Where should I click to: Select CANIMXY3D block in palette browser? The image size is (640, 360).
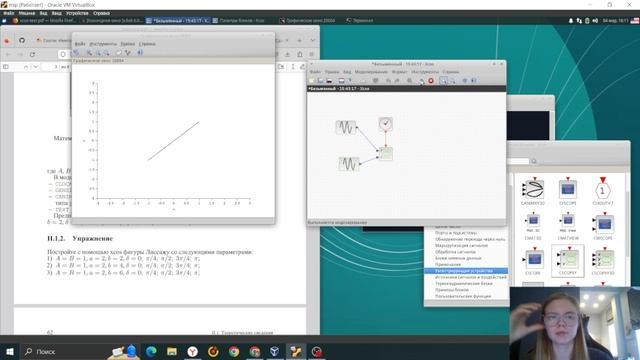point(533,191)
